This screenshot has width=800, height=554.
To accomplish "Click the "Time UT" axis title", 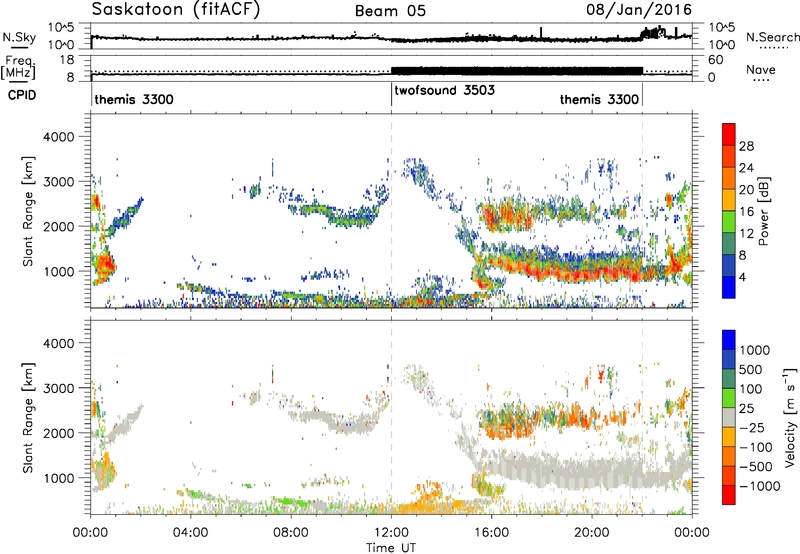I will 391,548.
